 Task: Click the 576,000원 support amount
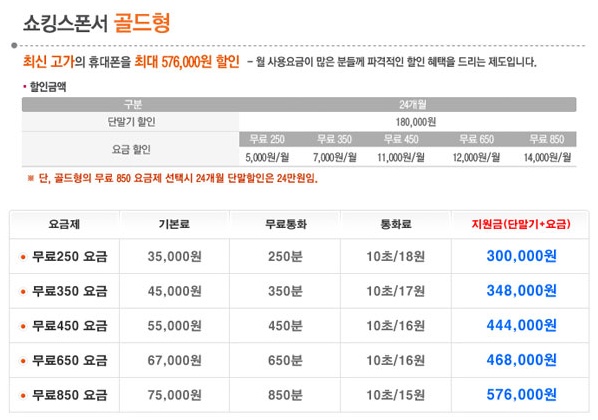(x=521, y=394)
